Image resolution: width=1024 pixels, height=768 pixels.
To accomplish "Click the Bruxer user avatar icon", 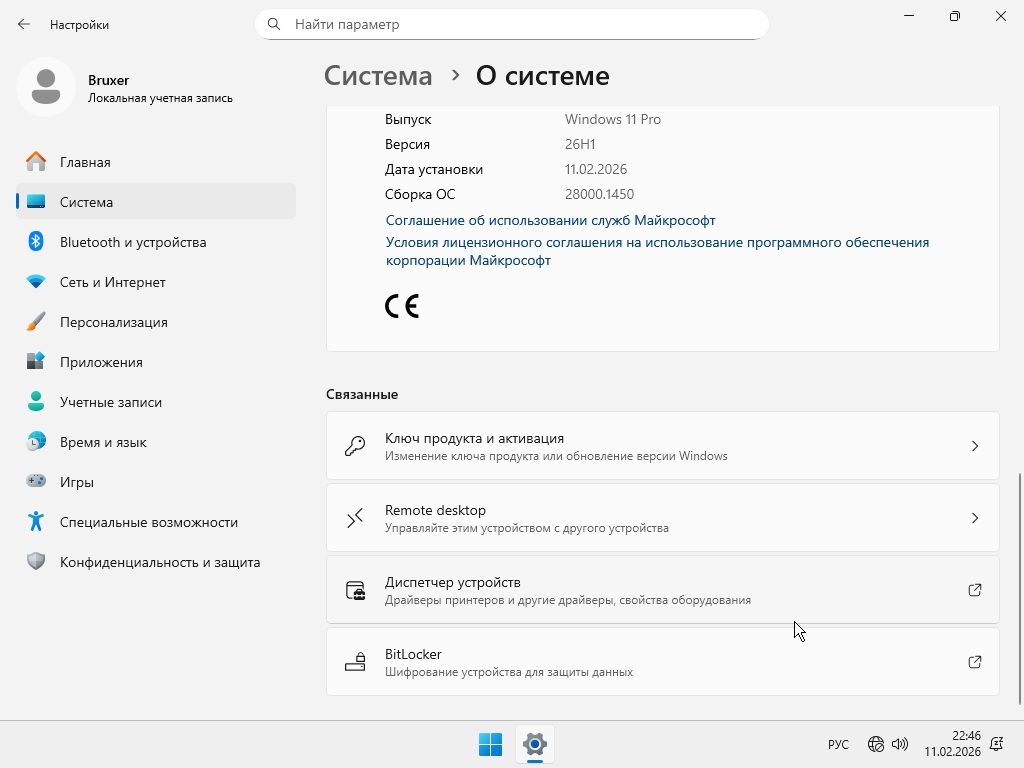I will 46,87.
